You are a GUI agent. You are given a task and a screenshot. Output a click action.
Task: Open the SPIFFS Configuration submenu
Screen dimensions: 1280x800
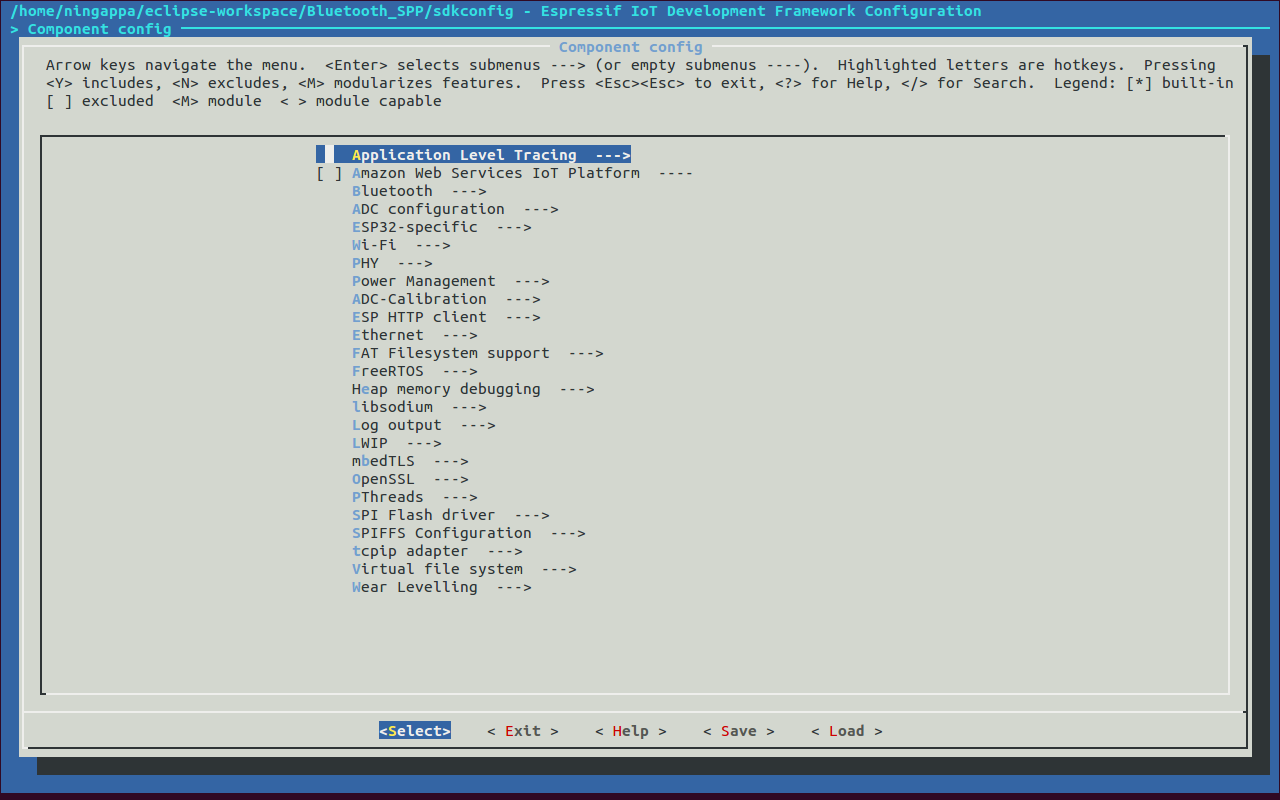click(x=469, y=533)
